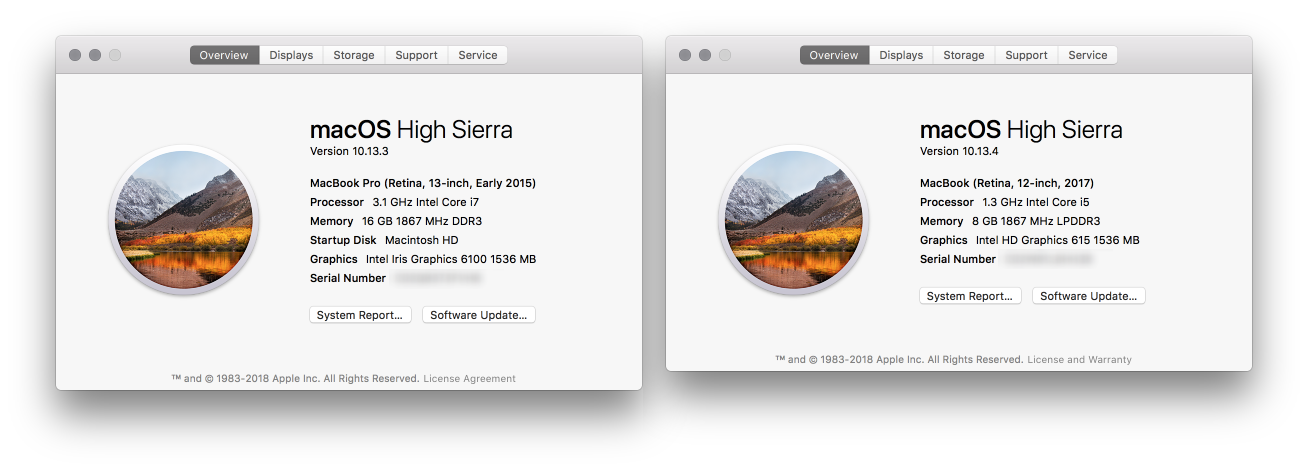Click '8 GB 1867 MHz LPDDR3' memory value
The height and width of the screenshot is (470, 1308).
[1037, 221]
